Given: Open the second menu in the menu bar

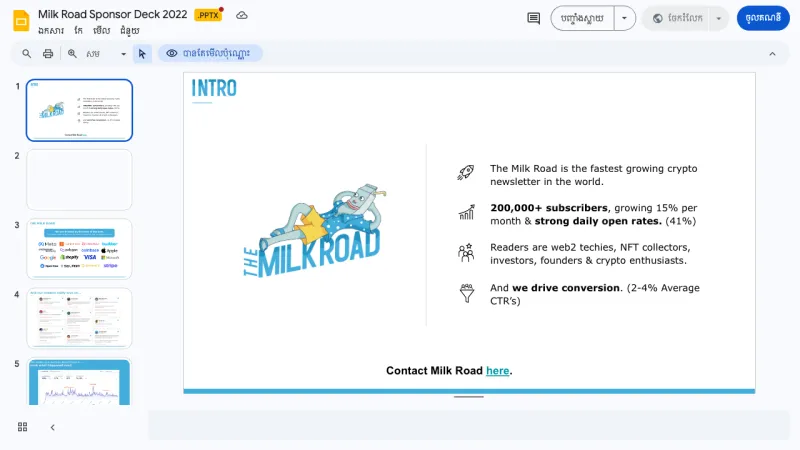Looking at the screenshot, I should coord(78,31).
